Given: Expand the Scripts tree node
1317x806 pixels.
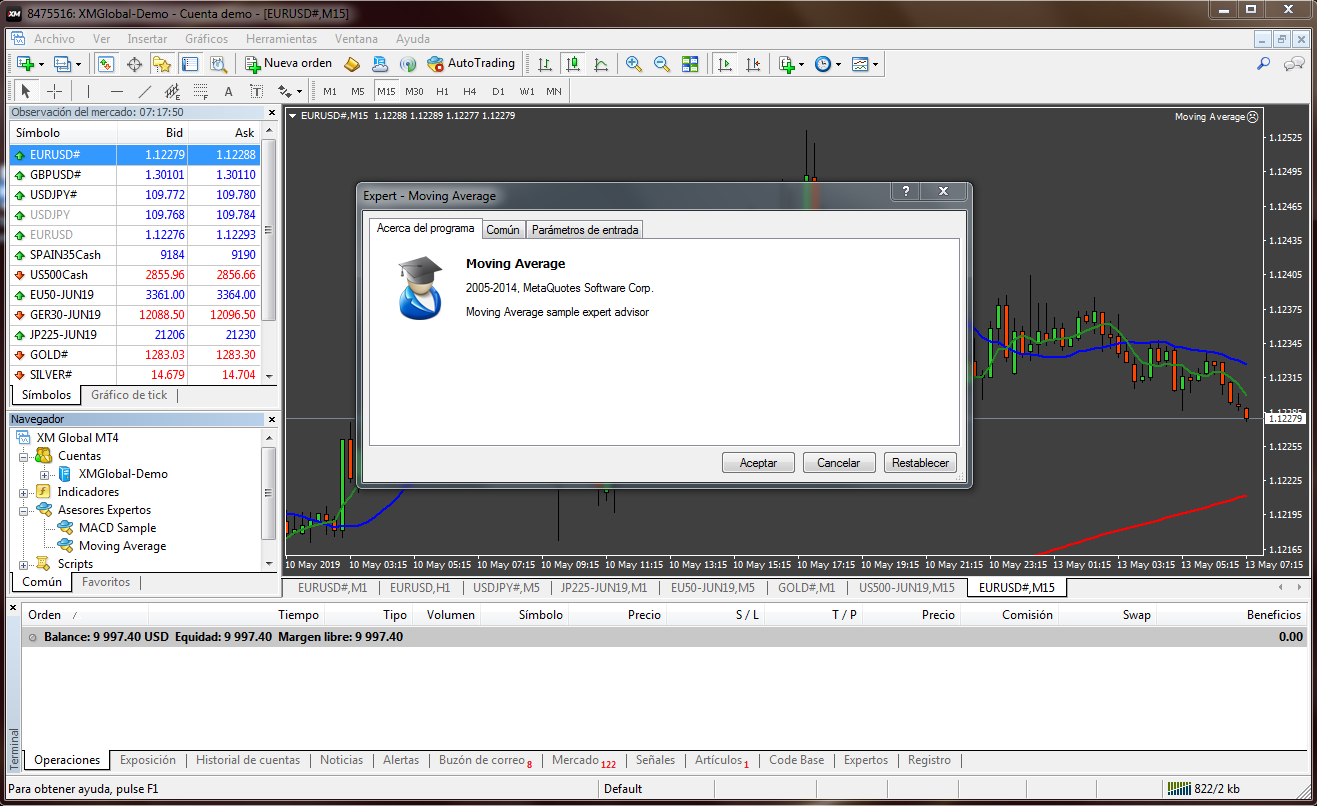Looking at the screenshot, I should coord(24,564).
